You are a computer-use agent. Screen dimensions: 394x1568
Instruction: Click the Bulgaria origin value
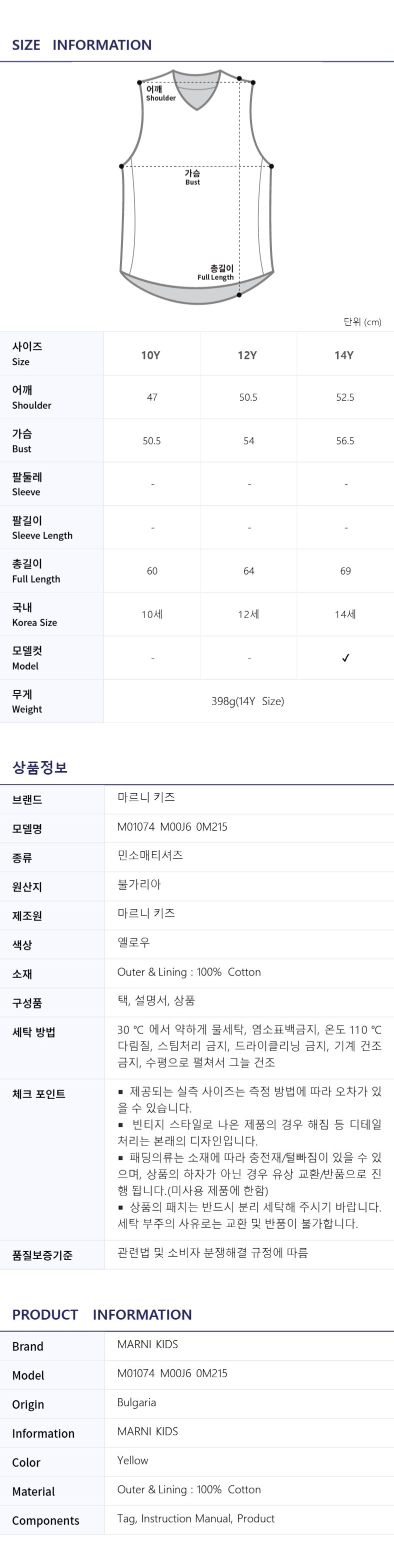click(136, 1402)
